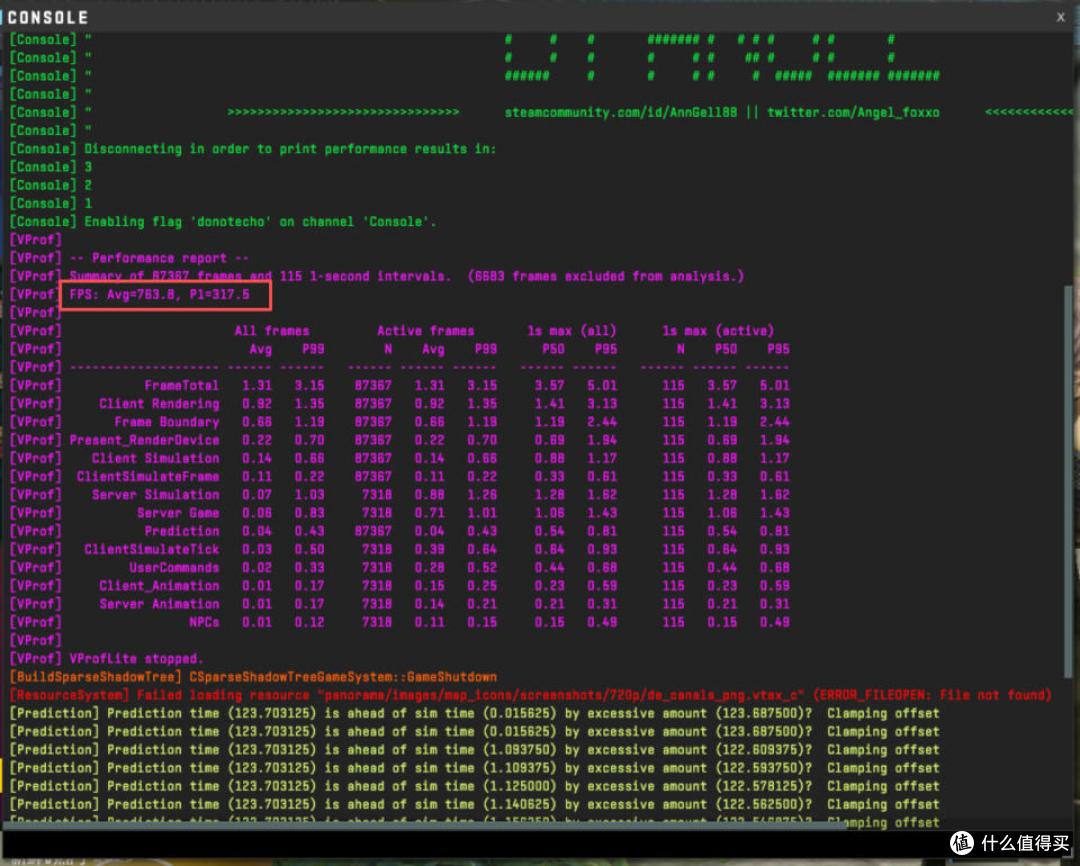
Task: Click the Prediction row label in table
Action: tap(182, 532)
